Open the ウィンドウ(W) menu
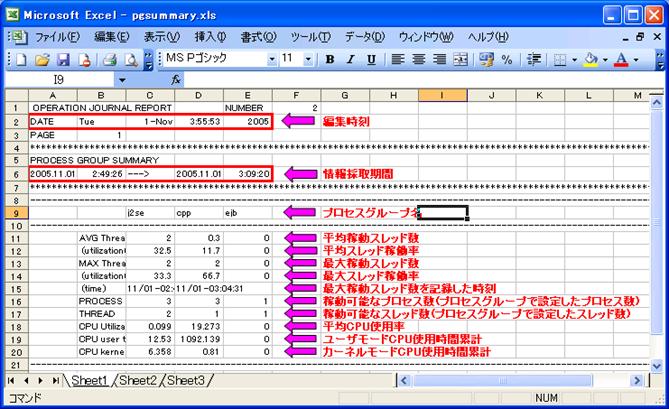Viewport: 669px width, 409px height. [426, 37]
